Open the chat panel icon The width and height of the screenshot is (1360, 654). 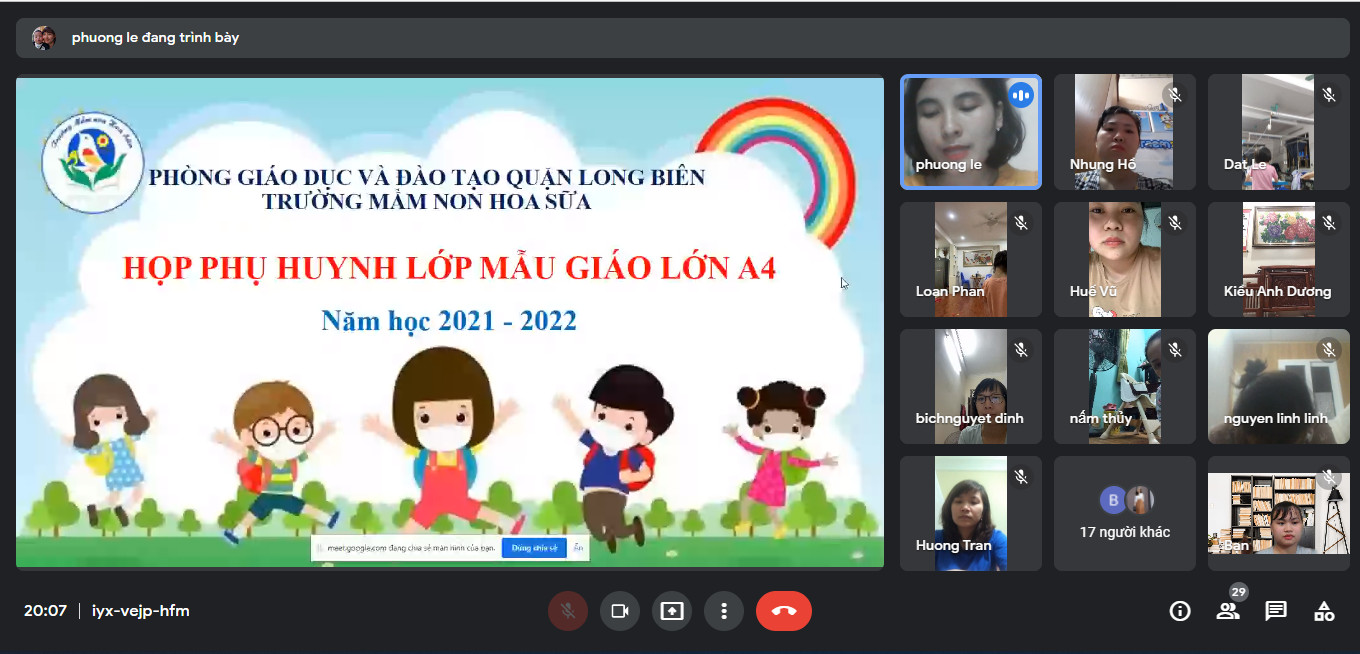1276,611
